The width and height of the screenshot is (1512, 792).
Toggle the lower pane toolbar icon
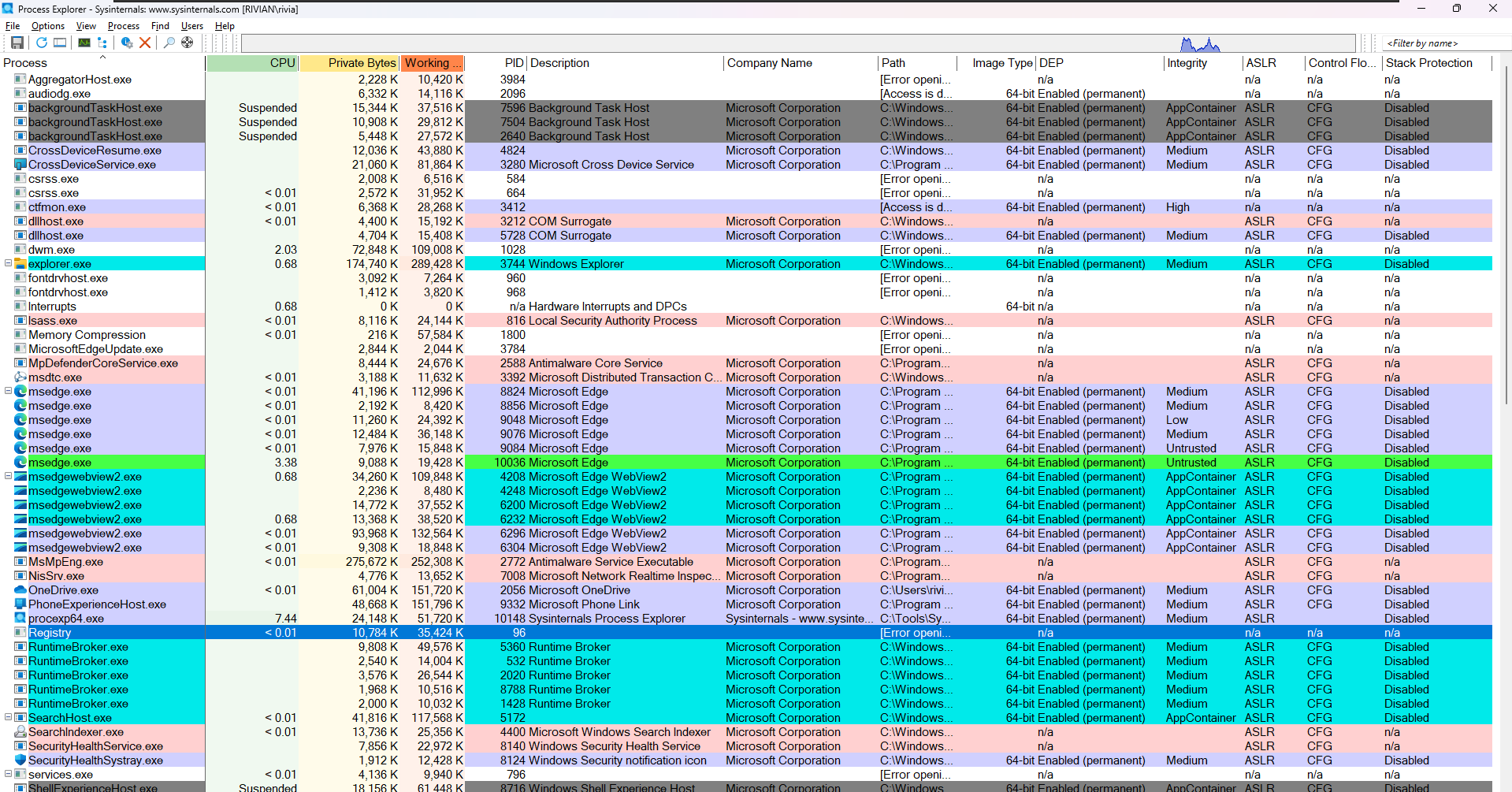60,43
